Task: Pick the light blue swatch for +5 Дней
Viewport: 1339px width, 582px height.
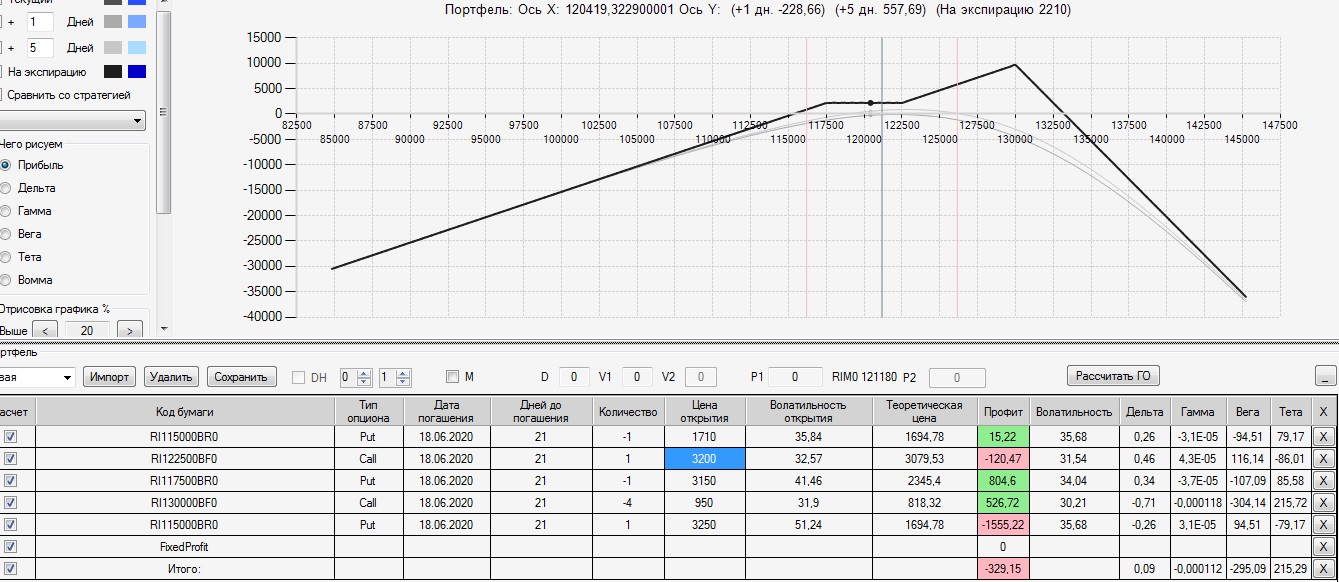Action: (138, 47)
